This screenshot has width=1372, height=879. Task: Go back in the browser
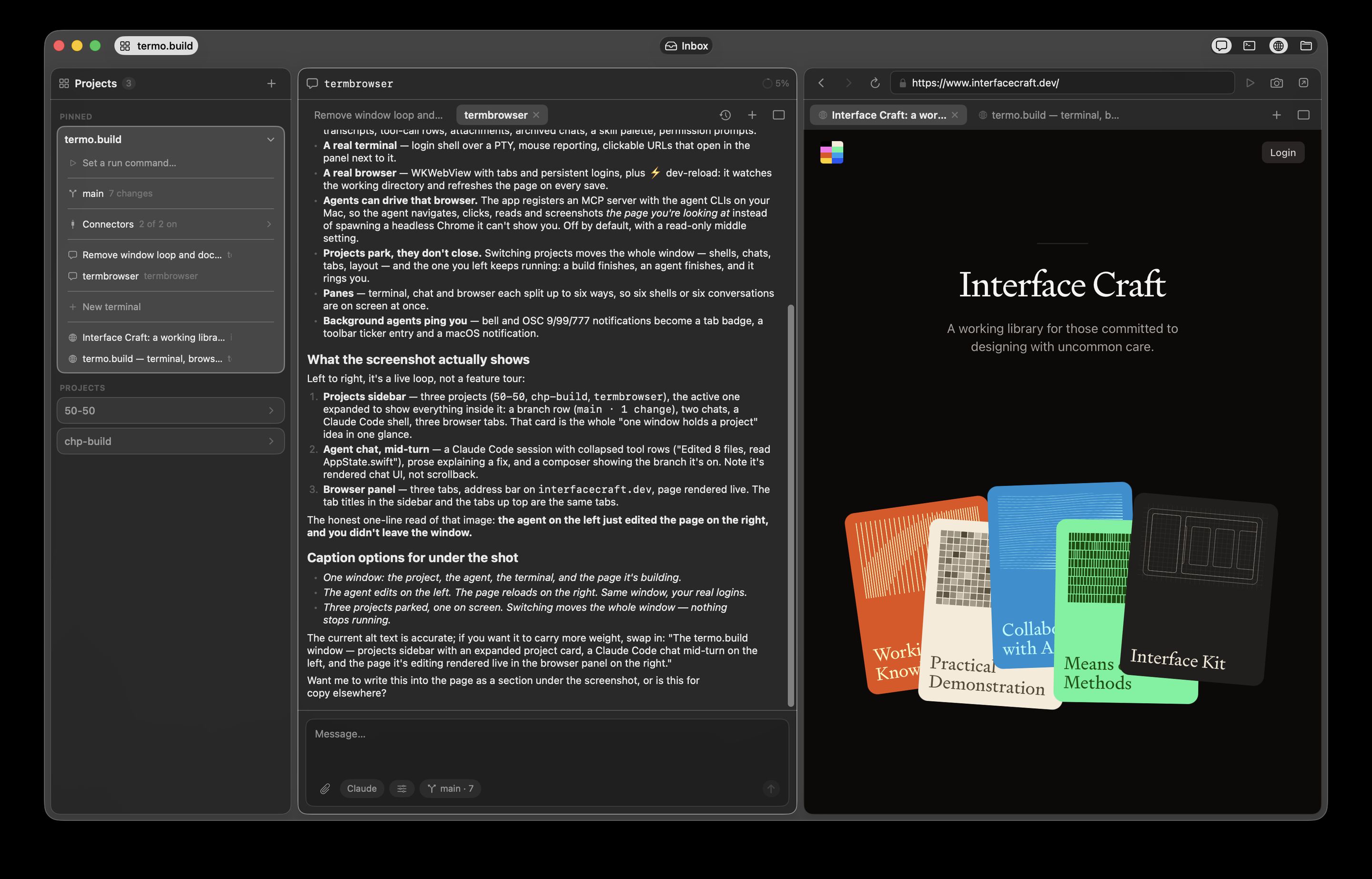point(821,83)
